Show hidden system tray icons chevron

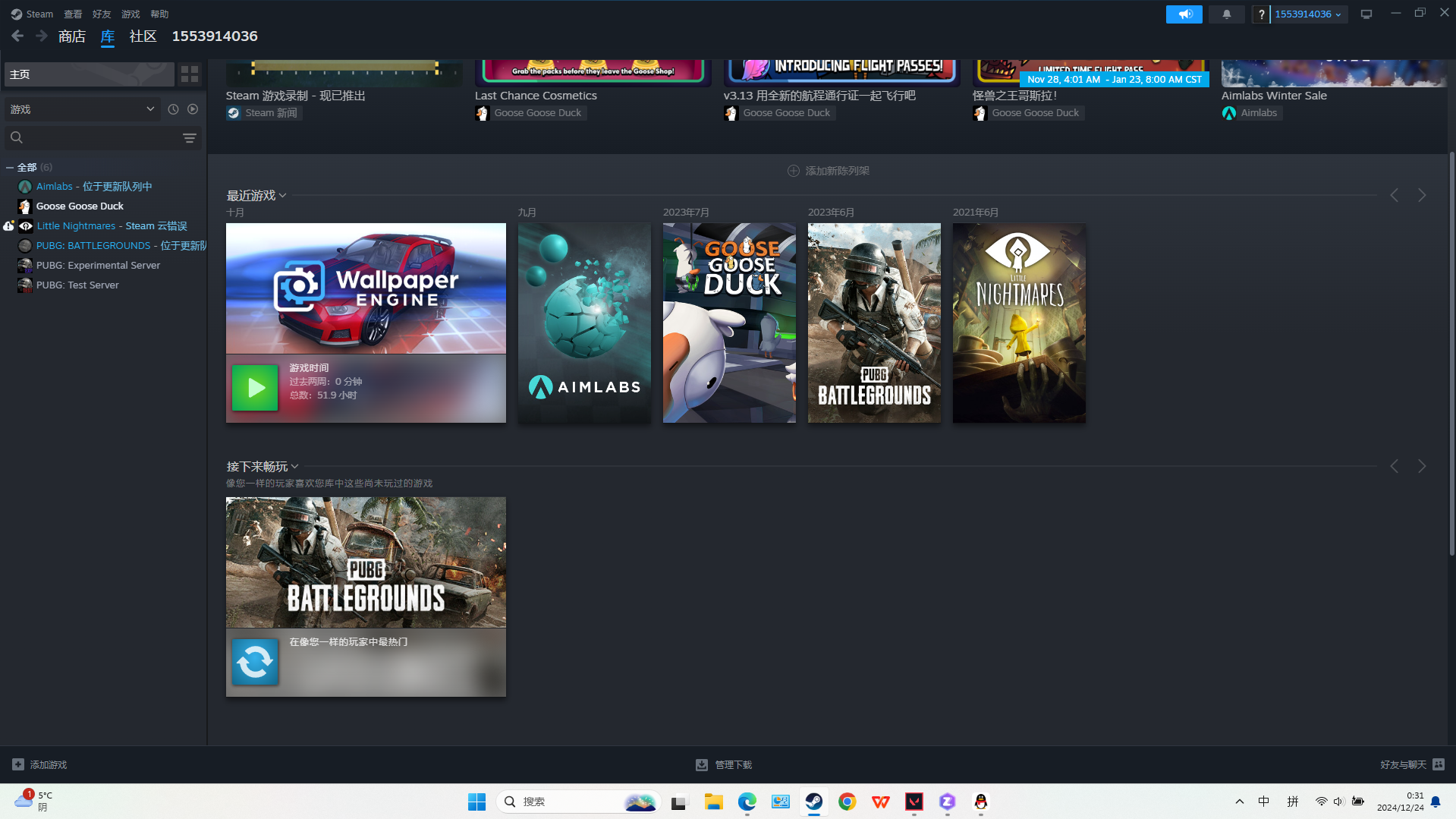tap(1240, 802)
